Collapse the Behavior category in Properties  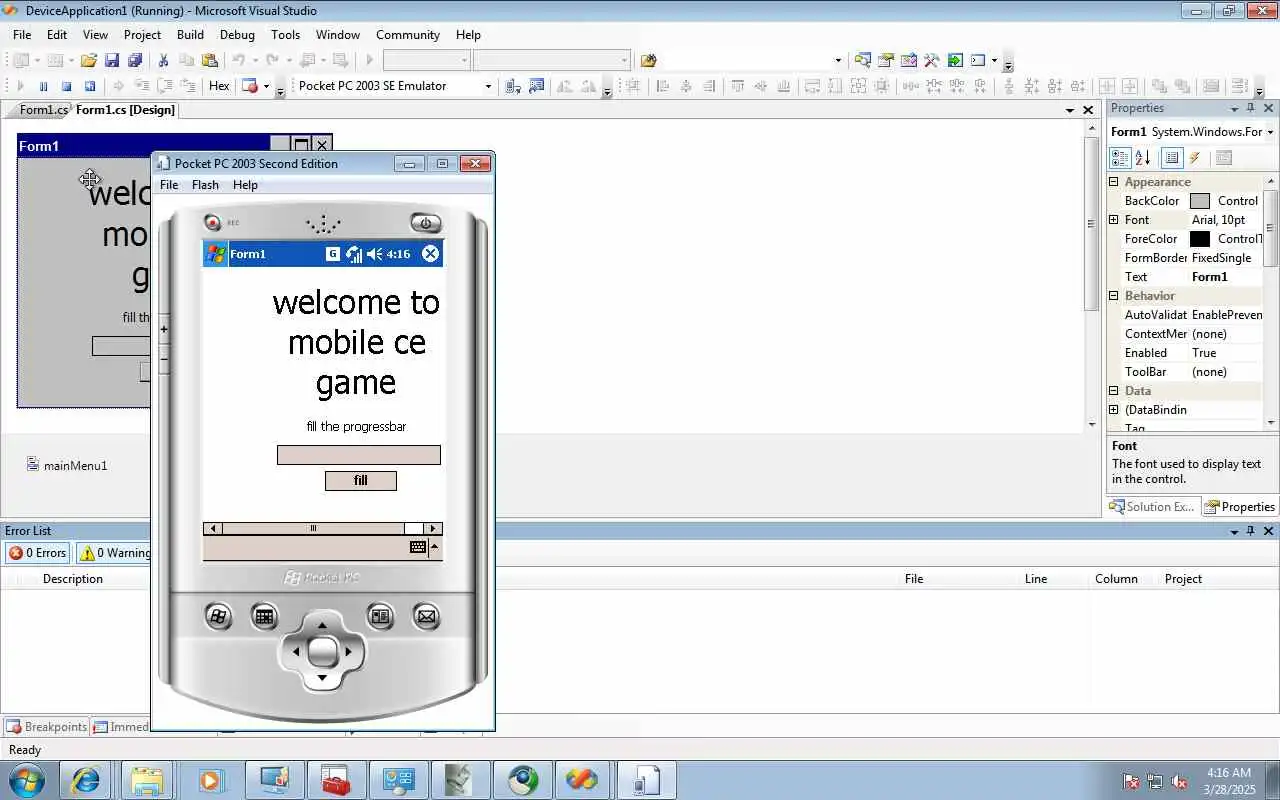pyautogui.click(x=1114, y=296)
